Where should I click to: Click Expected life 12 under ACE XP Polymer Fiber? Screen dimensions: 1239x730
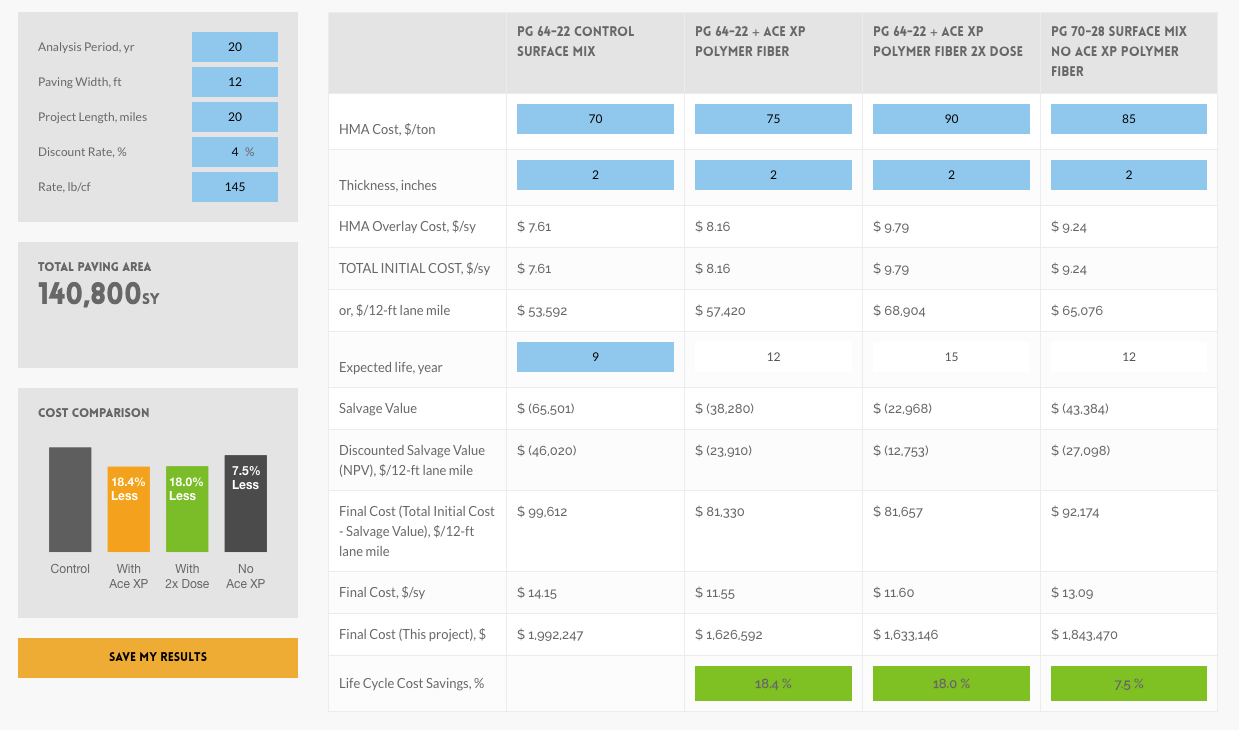(x=773, y=357)
